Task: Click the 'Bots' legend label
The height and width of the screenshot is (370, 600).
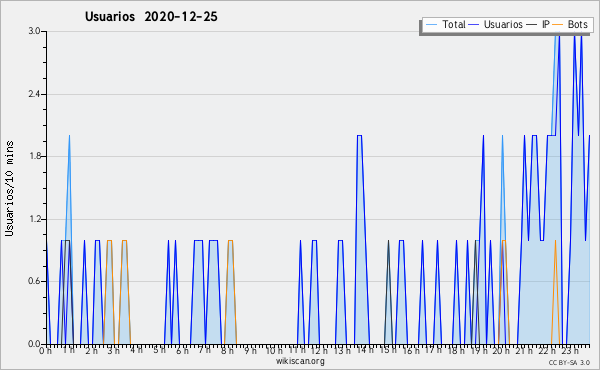Action: 577,24
